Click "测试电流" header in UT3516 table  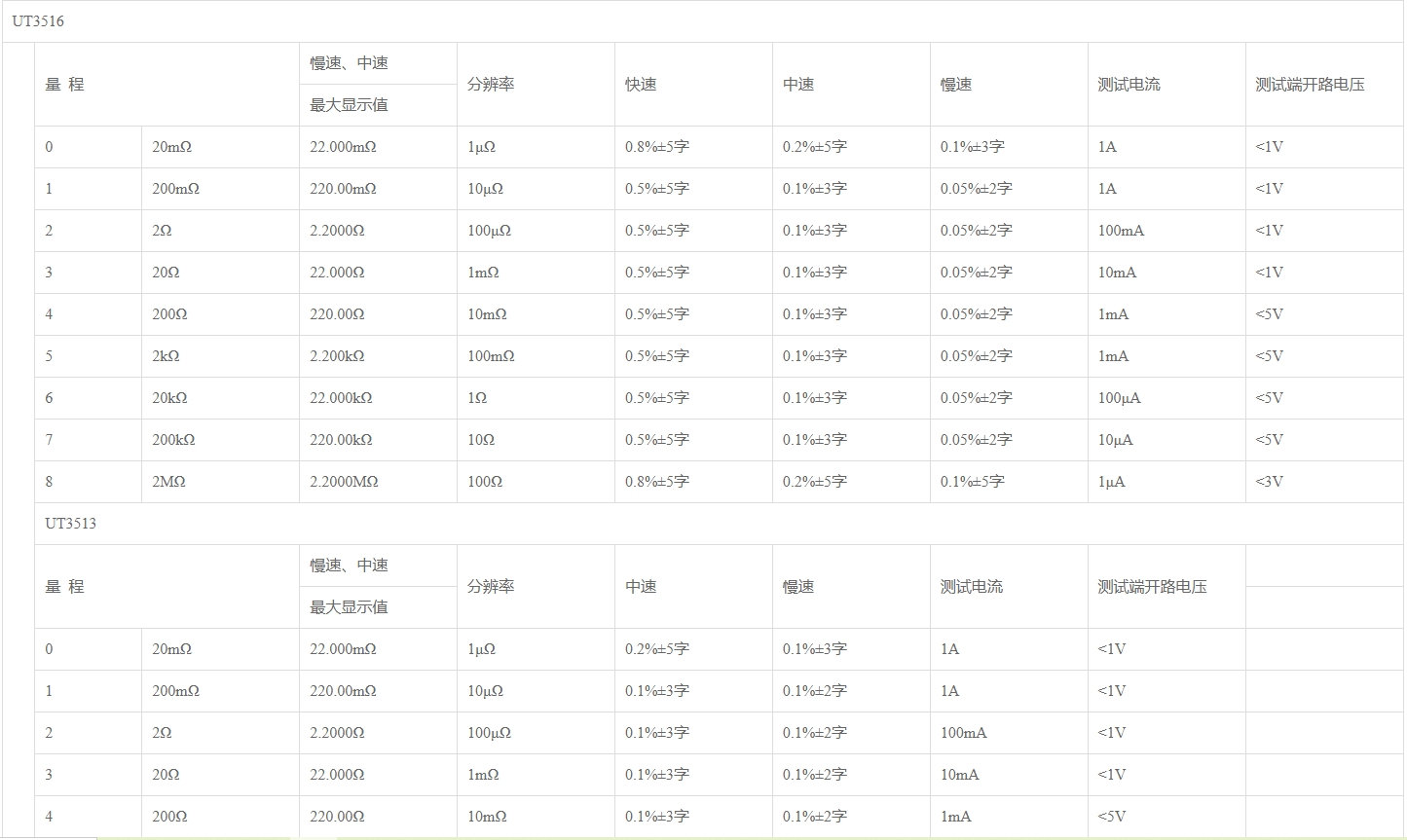(x=1129, y=85)
